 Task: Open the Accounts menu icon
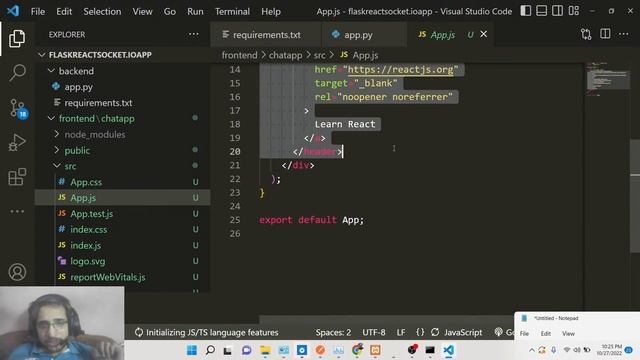tap(17, 272)
